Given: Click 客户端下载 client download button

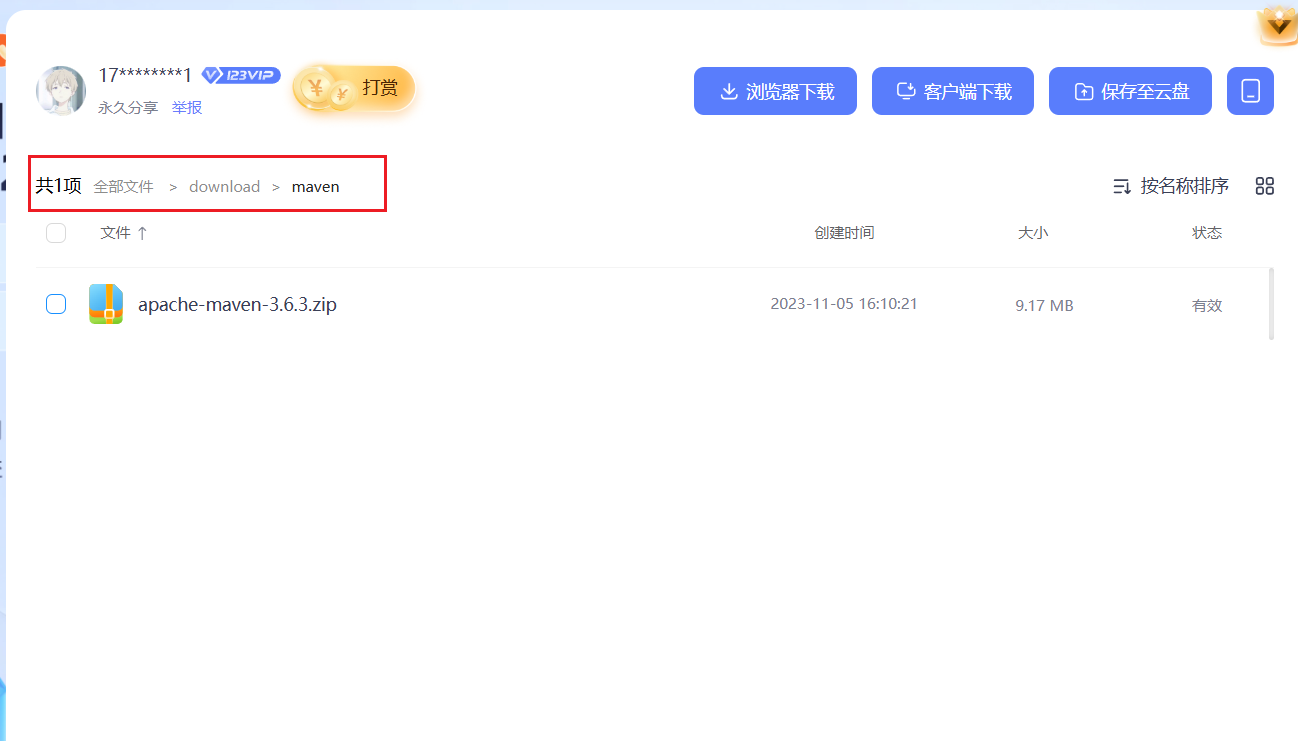Looking at the screenshot, I should tap(952, 92).
